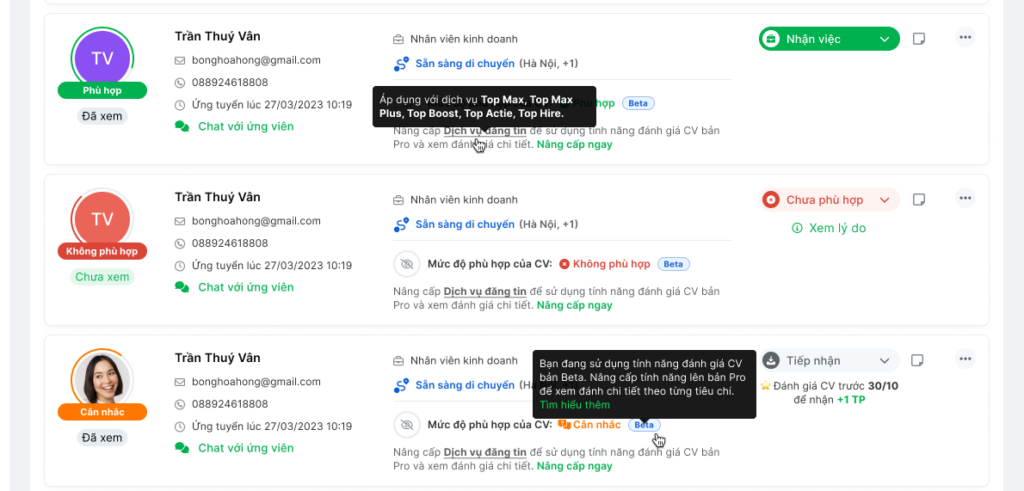Viewport: 1024px width, 491px height.
Task: Expand the green Nhận việc status dropdown
Action: click(829, 39)
